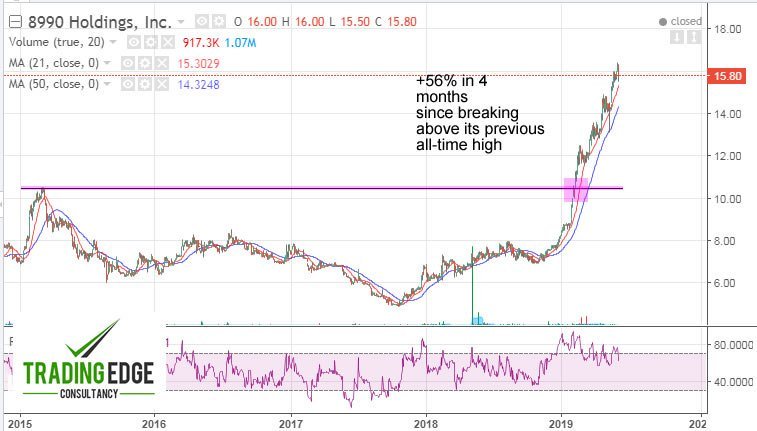Click the 2019 label on the time axis
The width and height of the screenshot is (757, 431).
[561, 424]
